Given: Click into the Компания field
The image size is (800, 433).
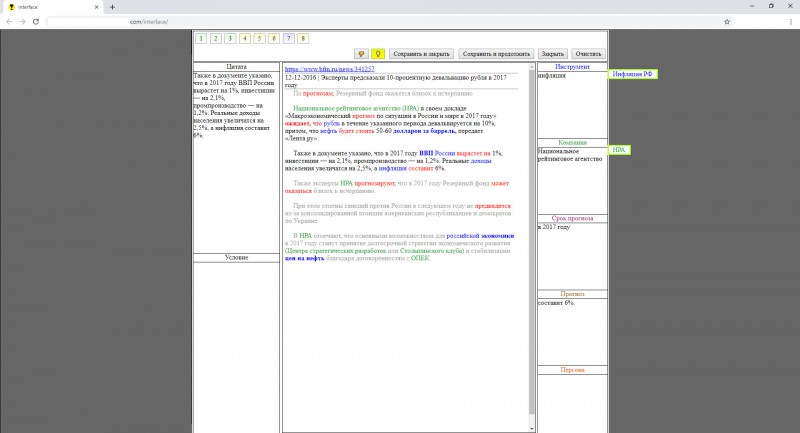Looking at the screenshot, I should click(572, 180).
